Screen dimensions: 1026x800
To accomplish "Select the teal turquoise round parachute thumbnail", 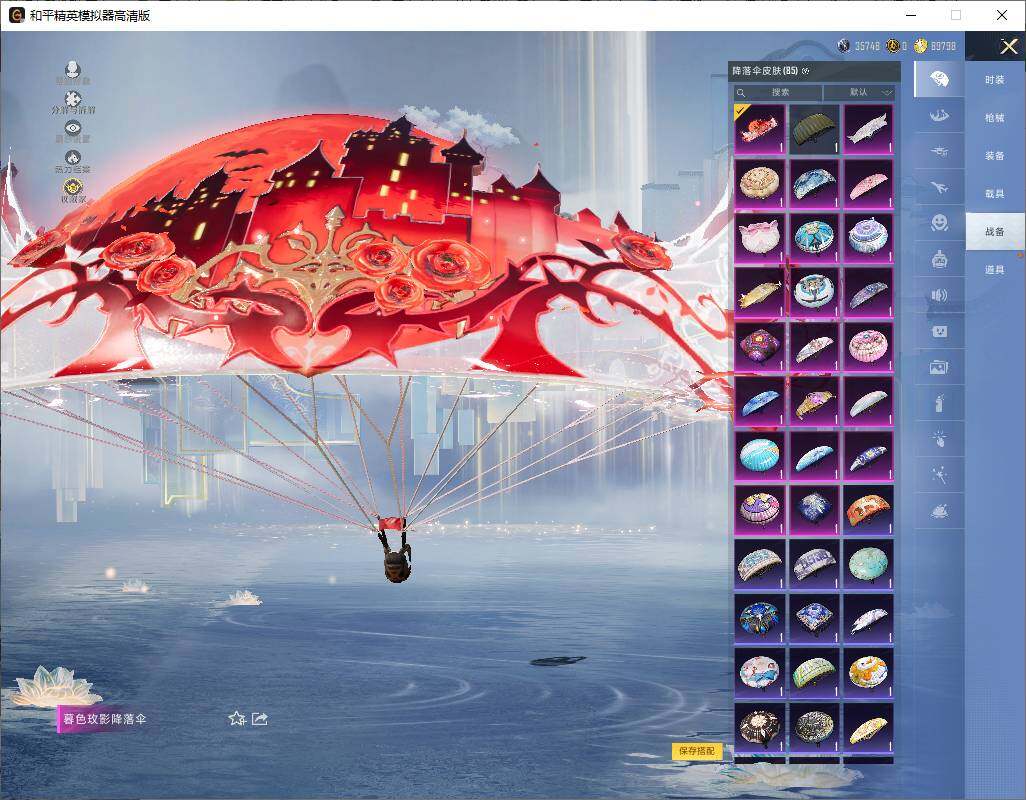I will point(868,564).
